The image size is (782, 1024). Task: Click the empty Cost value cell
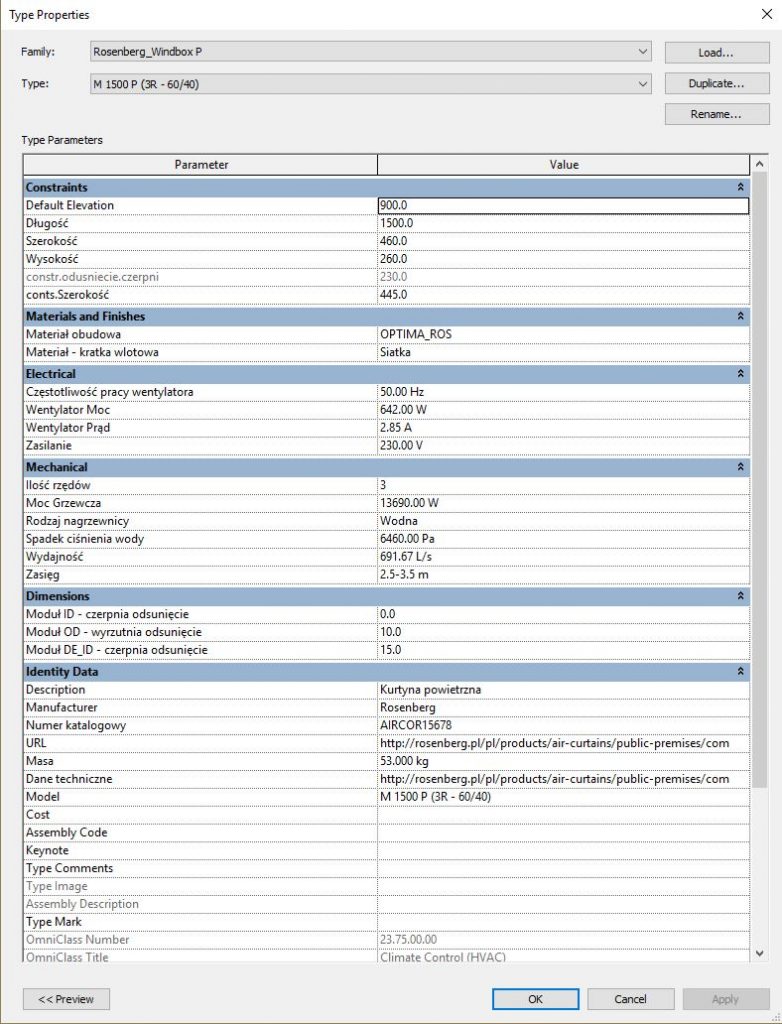click(x=562, y=815)
